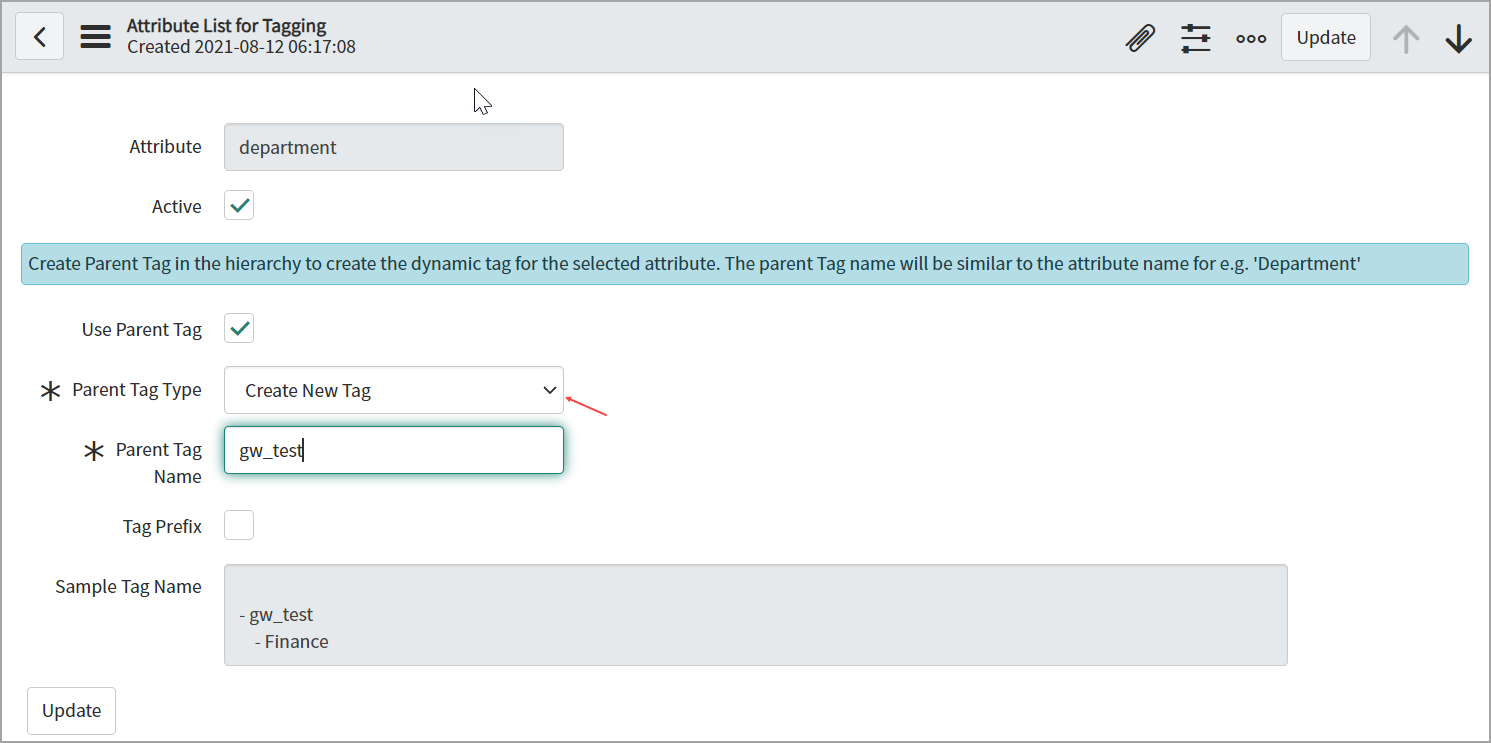Click the up arrow to view previous record
The image size is (1491, 743).
1406,37
